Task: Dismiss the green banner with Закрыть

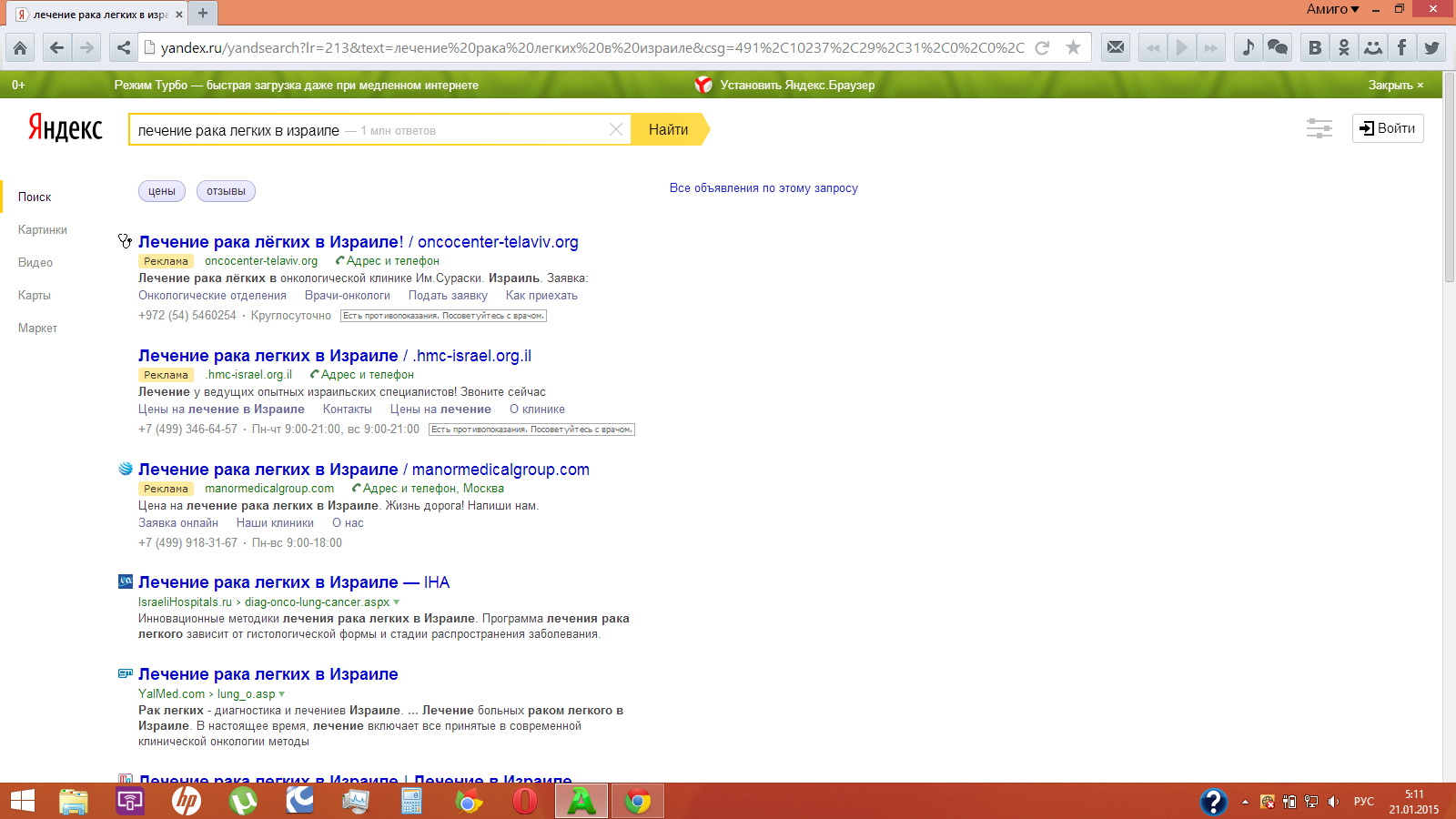Action: (1396, 85)
